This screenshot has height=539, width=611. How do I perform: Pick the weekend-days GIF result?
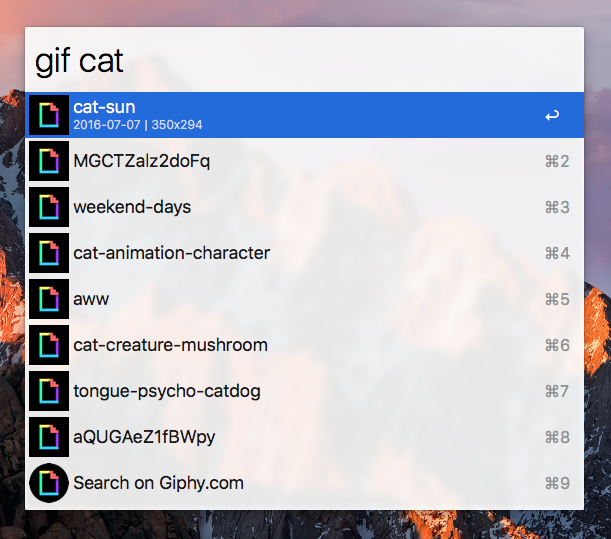point(300,207)
